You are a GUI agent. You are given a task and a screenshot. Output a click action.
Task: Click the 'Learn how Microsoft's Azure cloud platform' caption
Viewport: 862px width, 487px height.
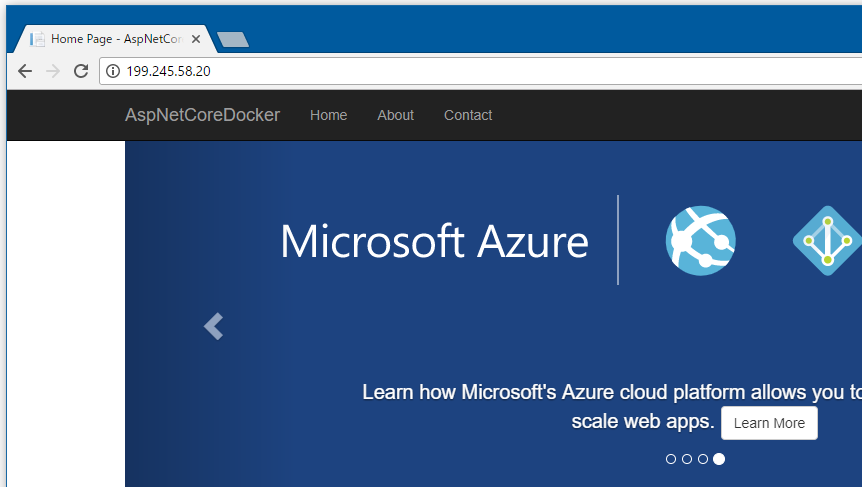(612, 407)
